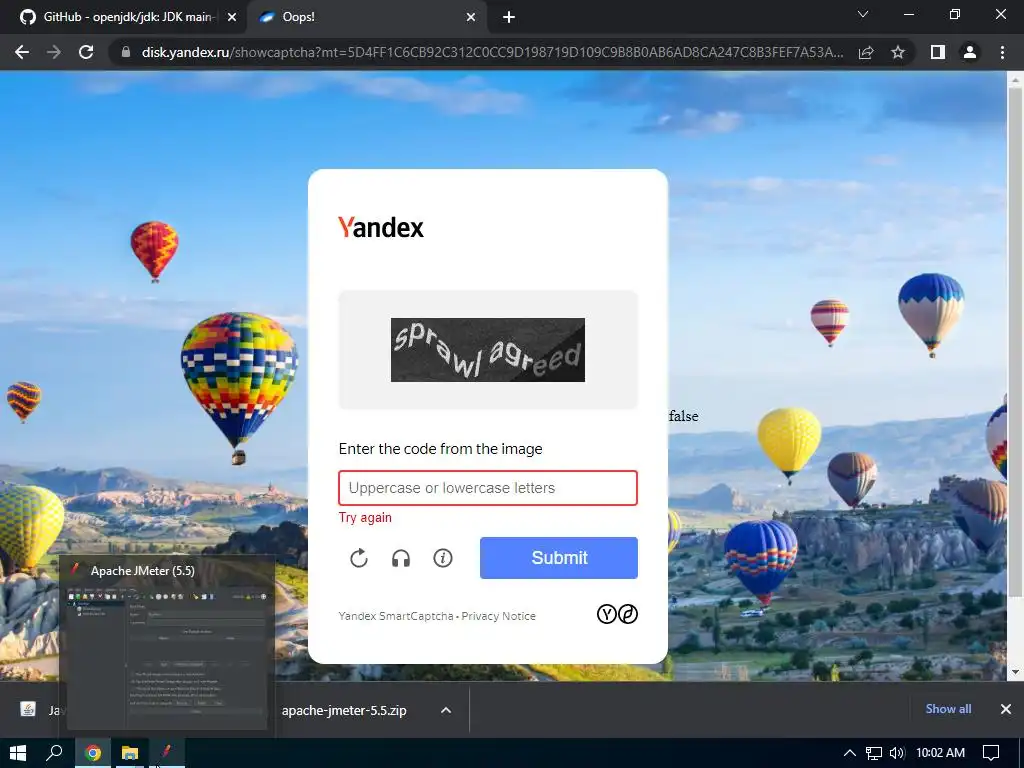Screen dimensions: 1024x768
Task: Open the captcha info icon
Action: tap(443, 558)
